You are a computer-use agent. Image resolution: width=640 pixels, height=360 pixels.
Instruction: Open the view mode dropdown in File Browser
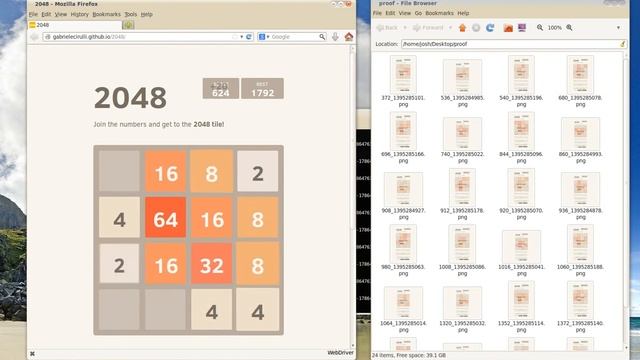(618, 28)
